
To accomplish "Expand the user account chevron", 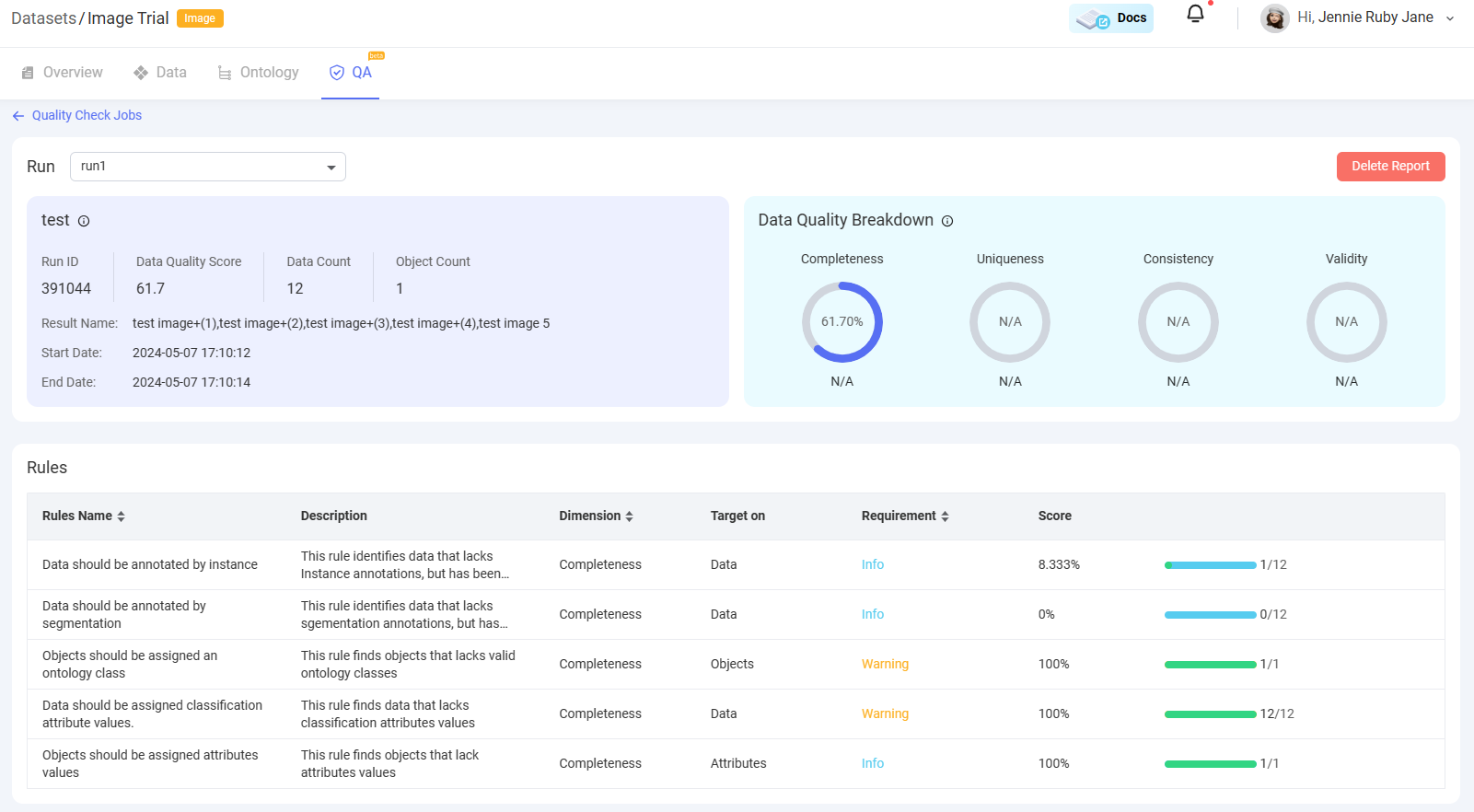I will (x=1450, y=18).
